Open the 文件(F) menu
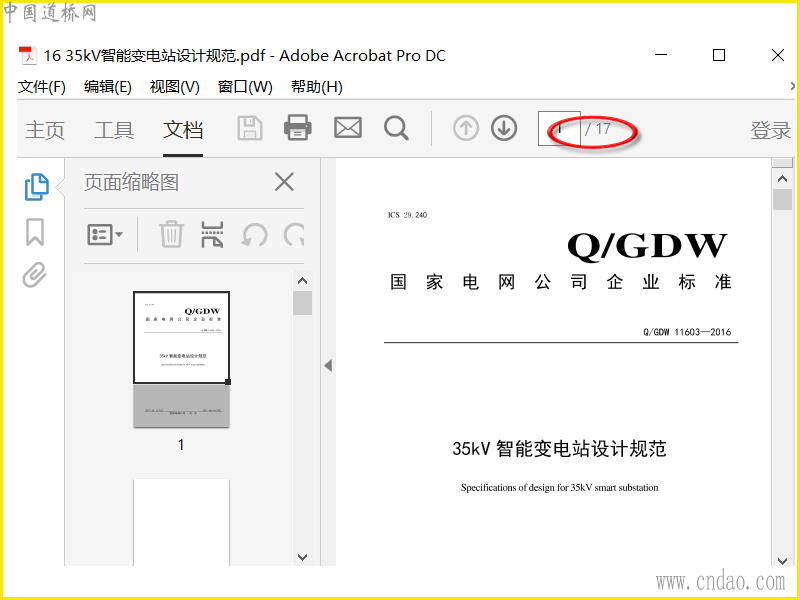This screenshot has width=800, height=600. [42, 87]
